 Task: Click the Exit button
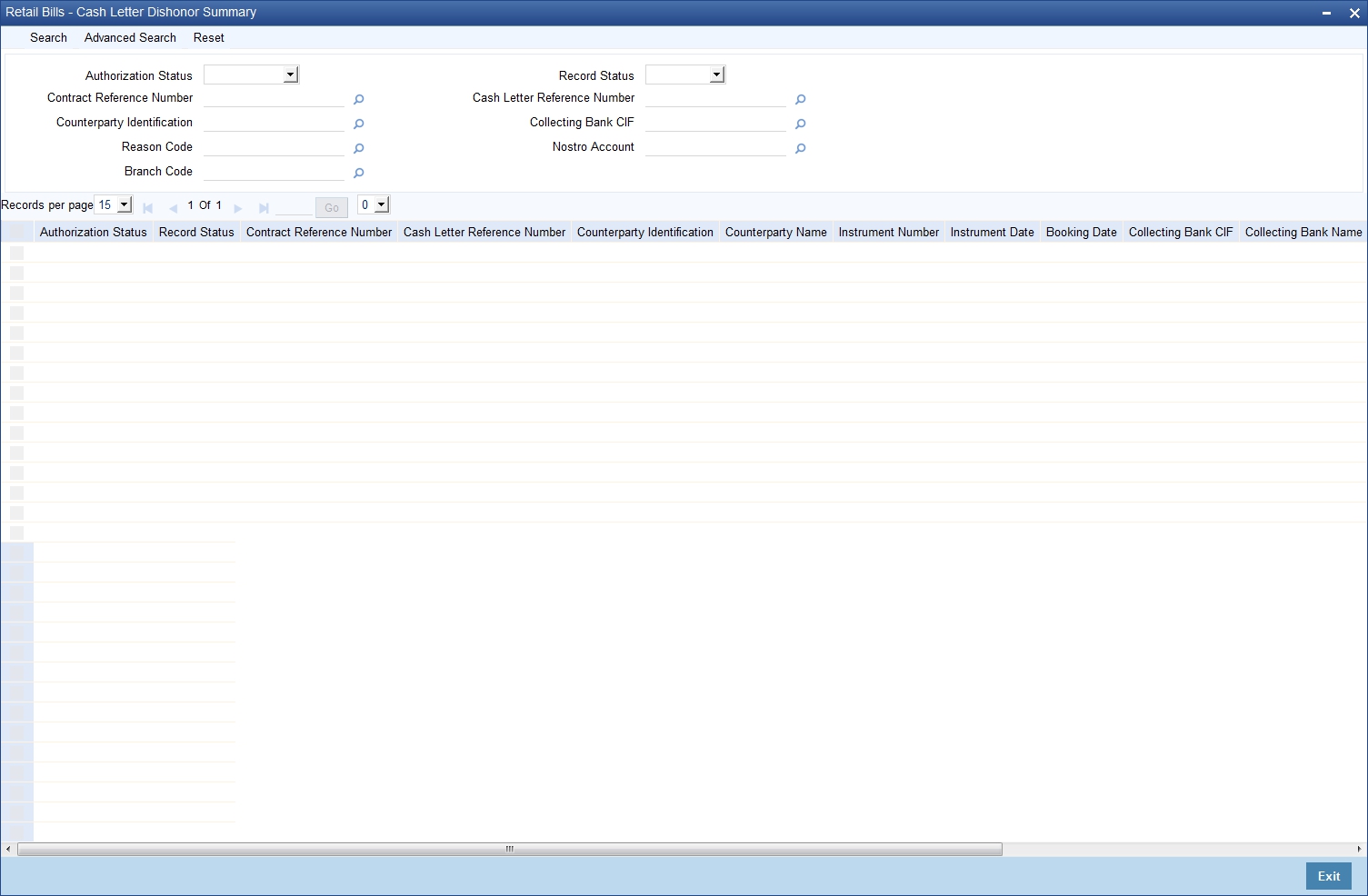1329,876
